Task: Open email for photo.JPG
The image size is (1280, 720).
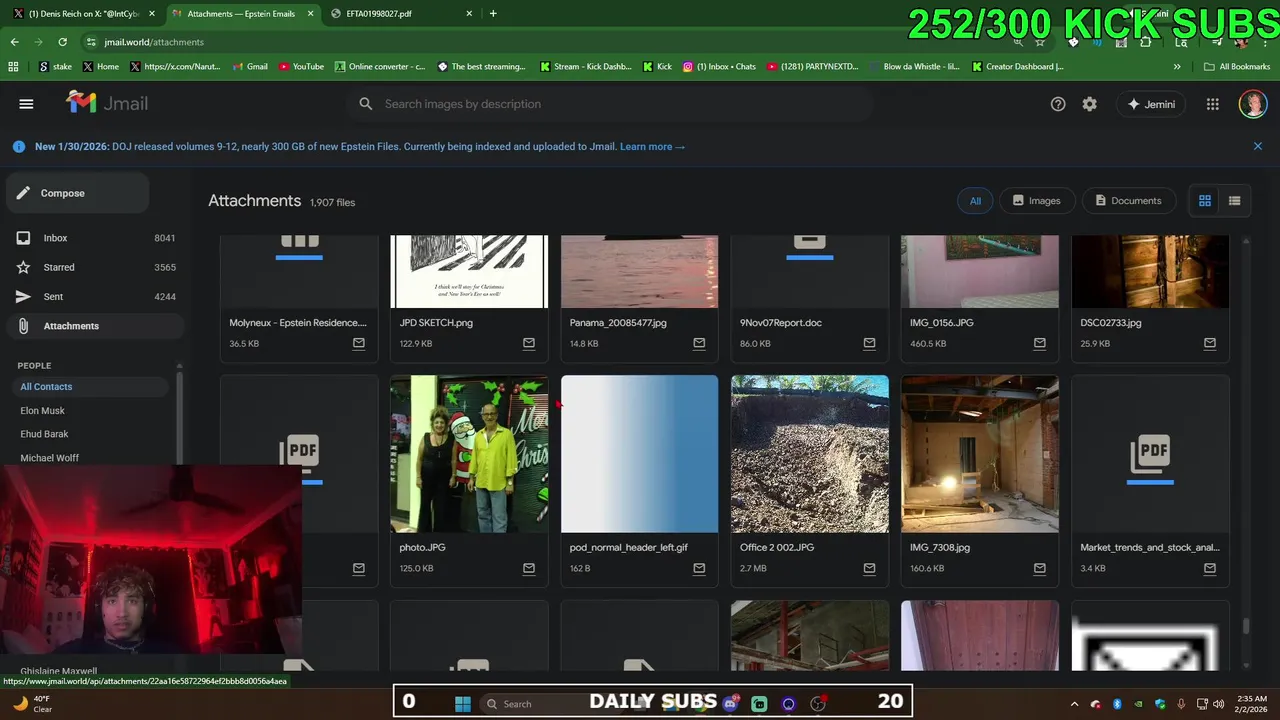Action: coord(529,568)
